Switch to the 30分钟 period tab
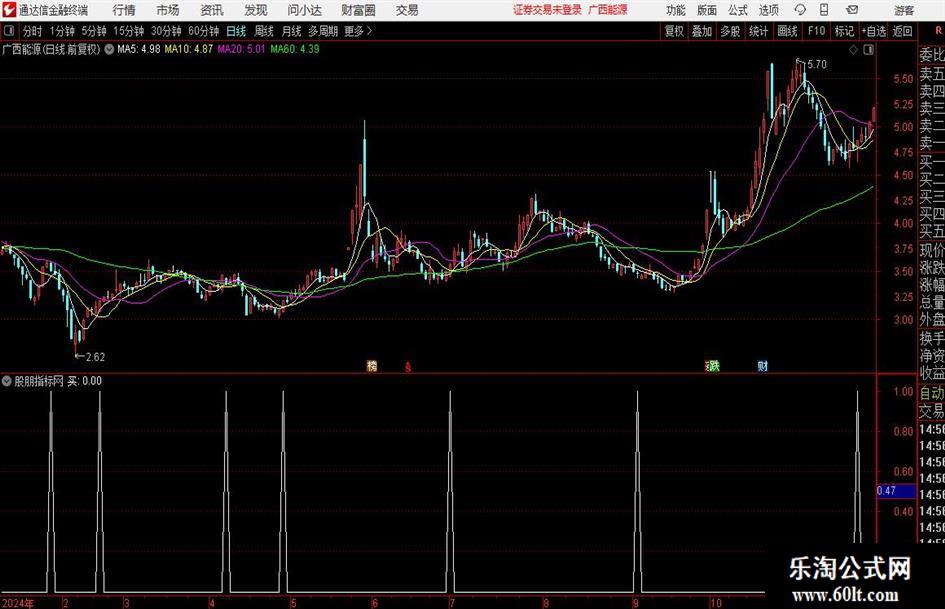The height and width of the screenshot is (609, 945). click(x=166, y=31)
